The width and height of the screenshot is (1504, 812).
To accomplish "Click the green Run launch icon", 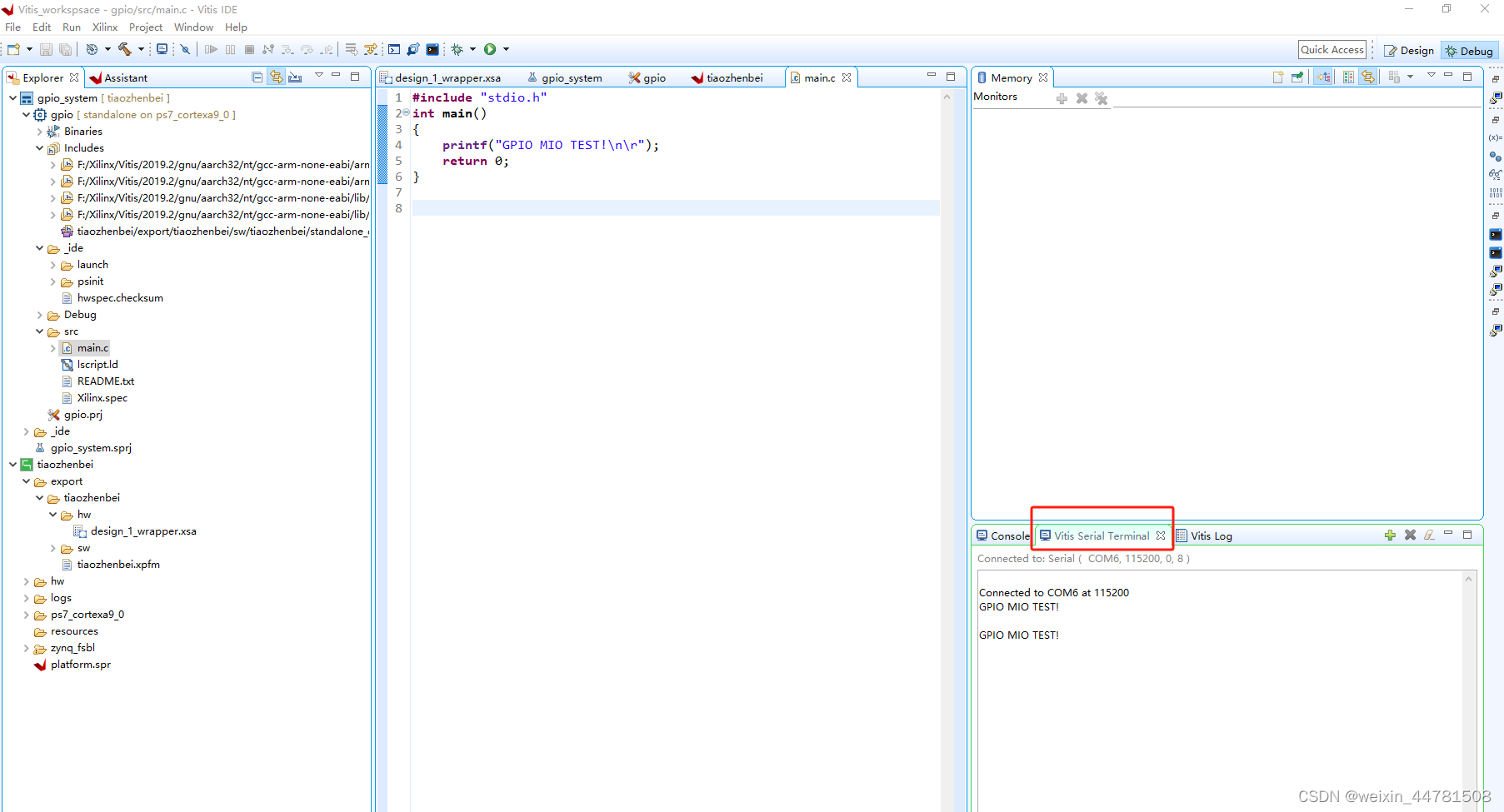I will click(x=490, y=49).
